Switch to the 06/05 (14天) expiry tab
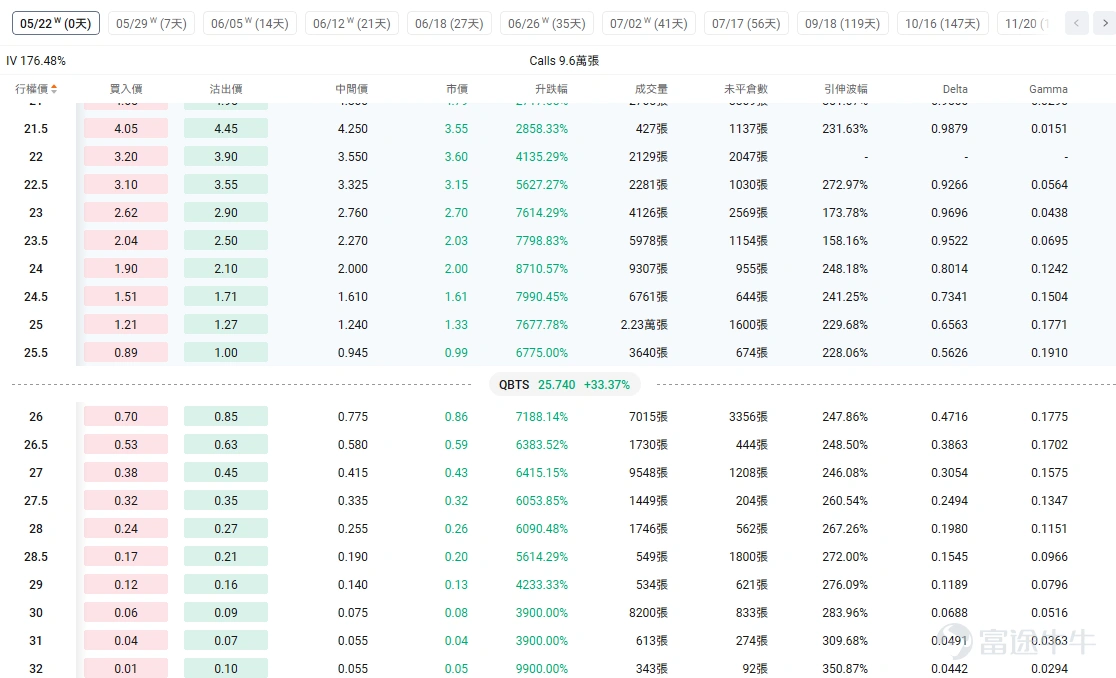Viewport: 1116px width, 678px height. (x=250, y=23)
